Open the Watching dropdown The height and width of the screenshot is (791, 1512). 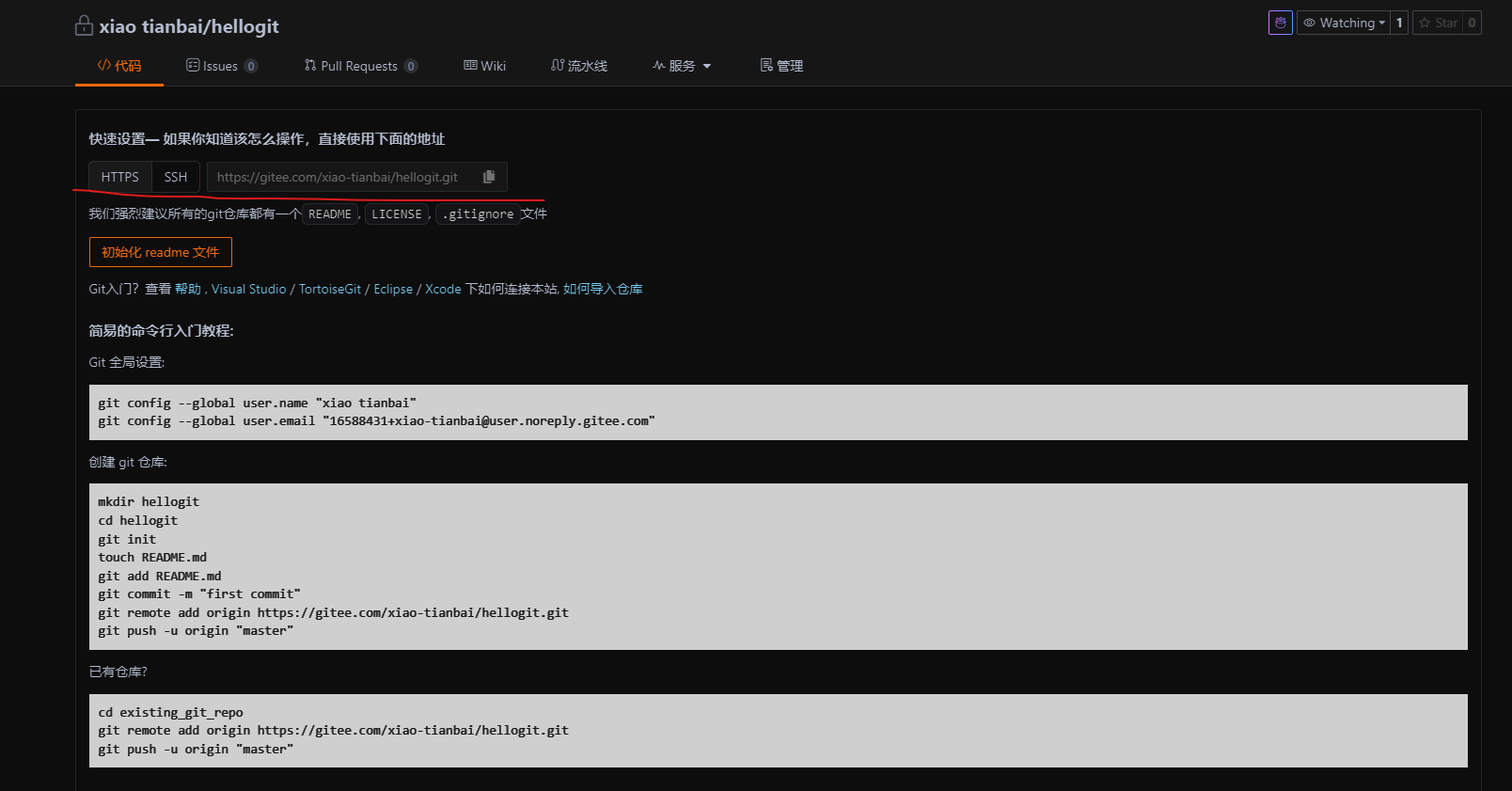[1343, 23]
